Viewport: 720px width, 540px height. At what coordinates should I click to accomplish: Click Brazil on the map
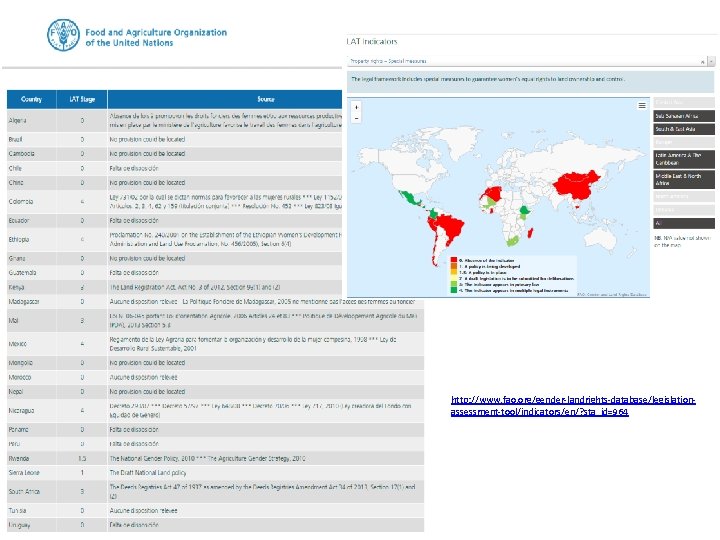tap(450, 227)
